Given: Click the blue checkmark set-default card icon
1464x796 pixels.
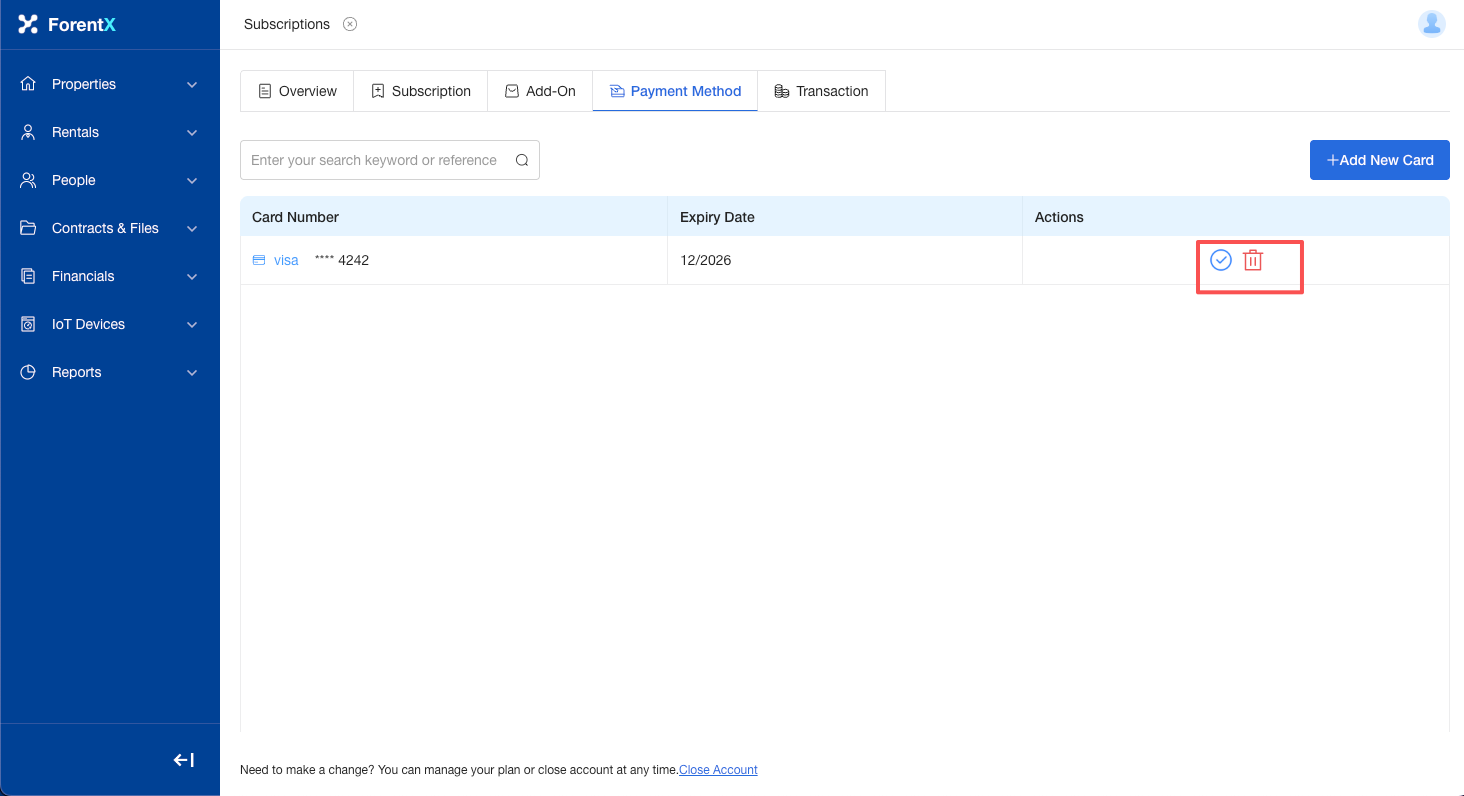Looking at the screenshot, I should tap(1220, 260).
